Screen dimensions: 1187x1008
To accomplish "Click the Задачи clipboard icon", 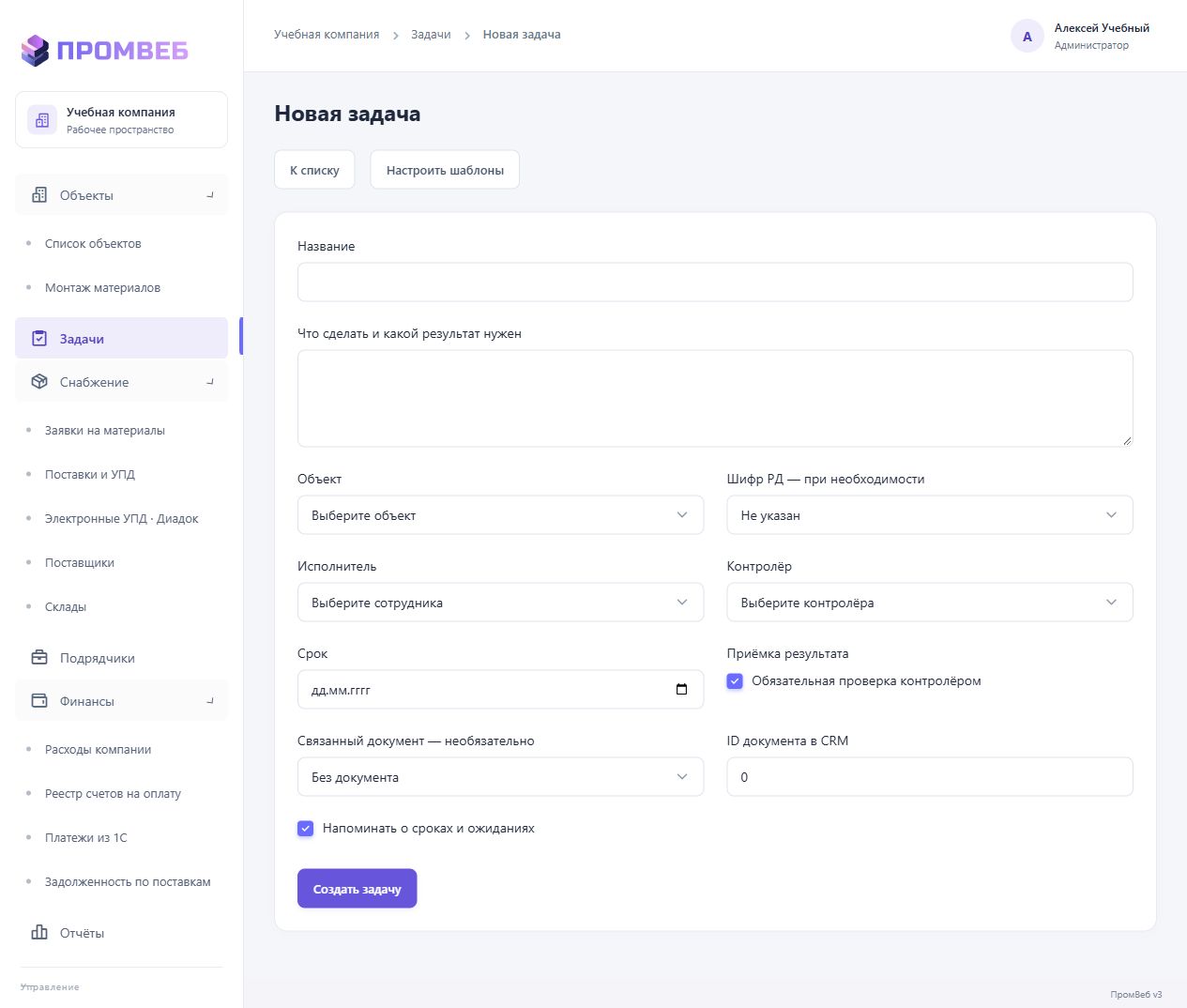I will click(39, 339).
